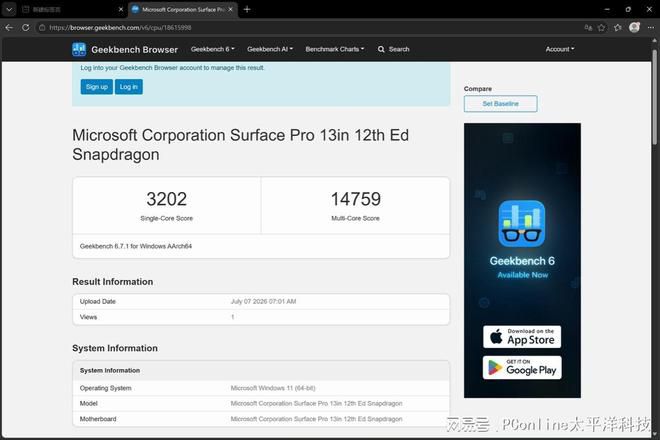The height and width of the screenshot is (440, 660).
Task: Open the favorites list icon
Action: click(x=617, y=27)
